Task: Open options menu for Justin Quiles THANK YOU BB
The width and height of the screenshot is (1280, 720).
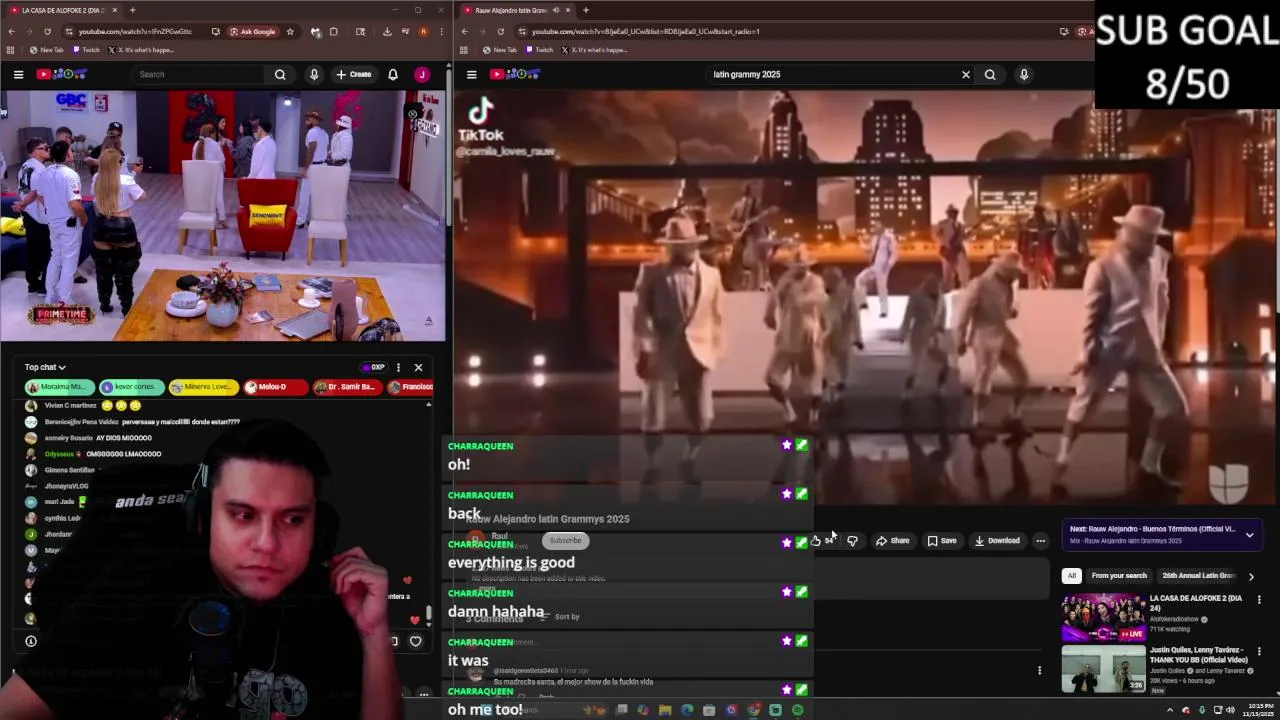Action: tap(1259, 652)
